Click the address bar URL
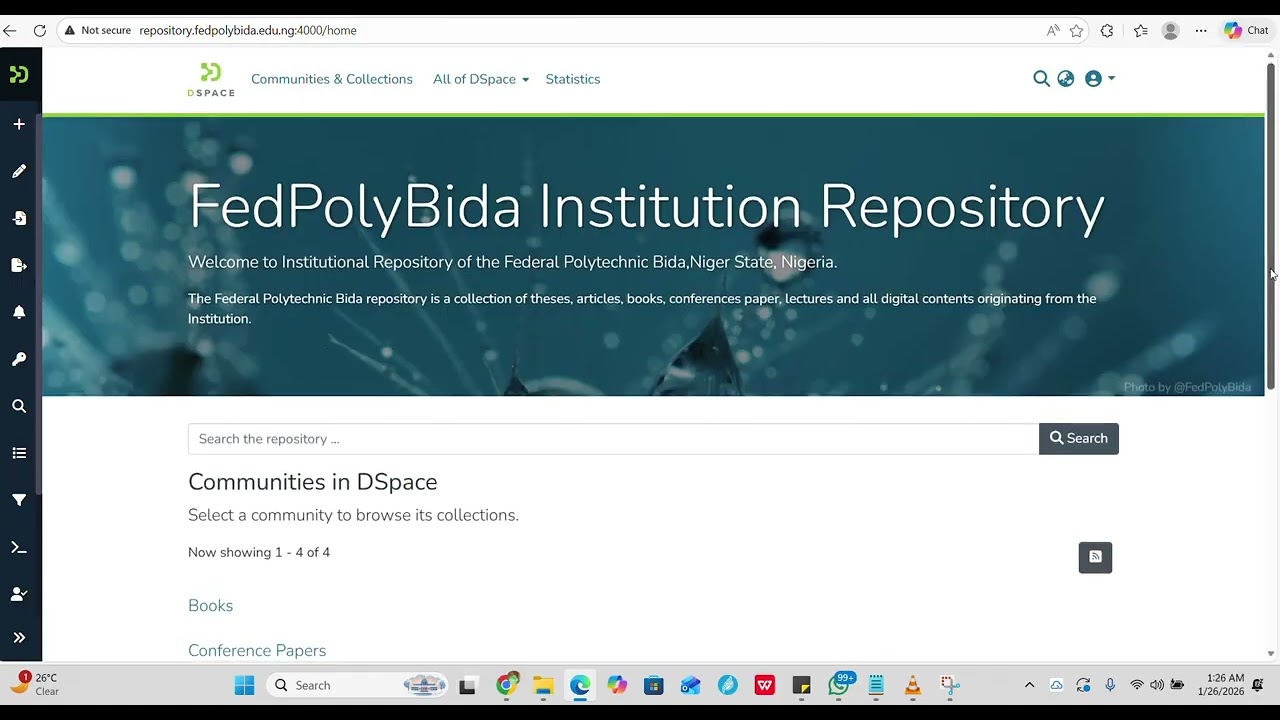Image resolution: width=1280 pixels, height=720 pixels. tap(248, 31)
